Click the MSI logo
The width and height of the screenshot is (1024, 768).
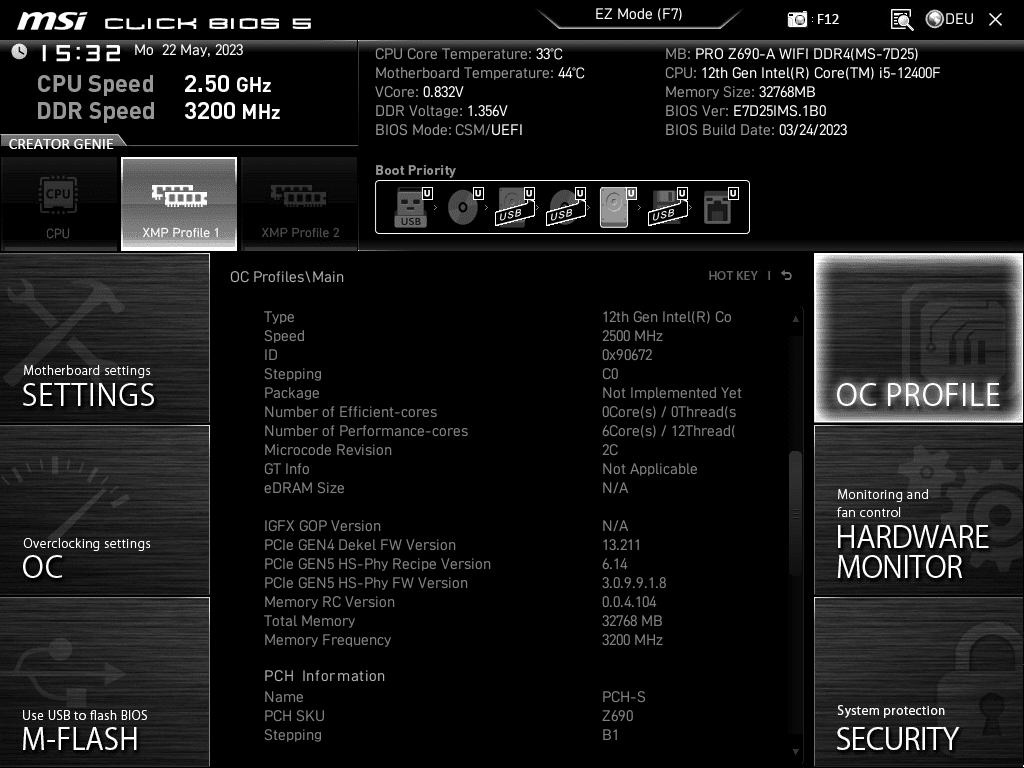[52, 21]
